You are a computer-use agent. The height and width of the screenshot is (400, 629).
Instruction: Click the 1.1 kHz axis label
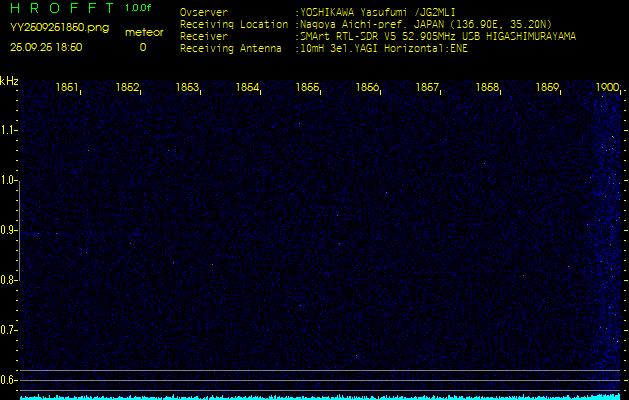coord(7,130)
